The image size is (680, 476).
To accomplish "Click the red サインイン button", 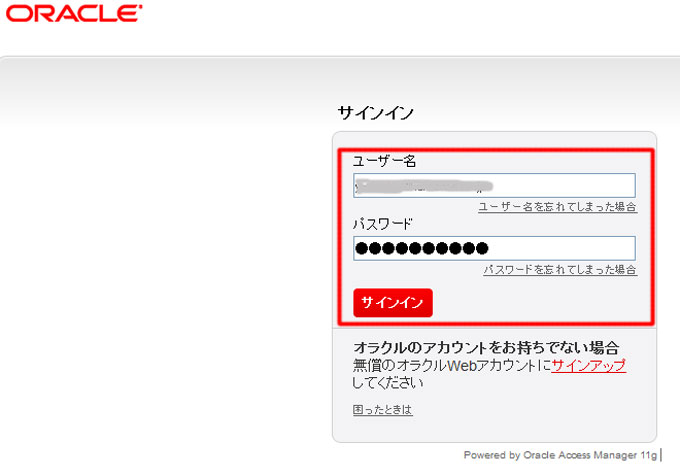I will coord(393,303).
